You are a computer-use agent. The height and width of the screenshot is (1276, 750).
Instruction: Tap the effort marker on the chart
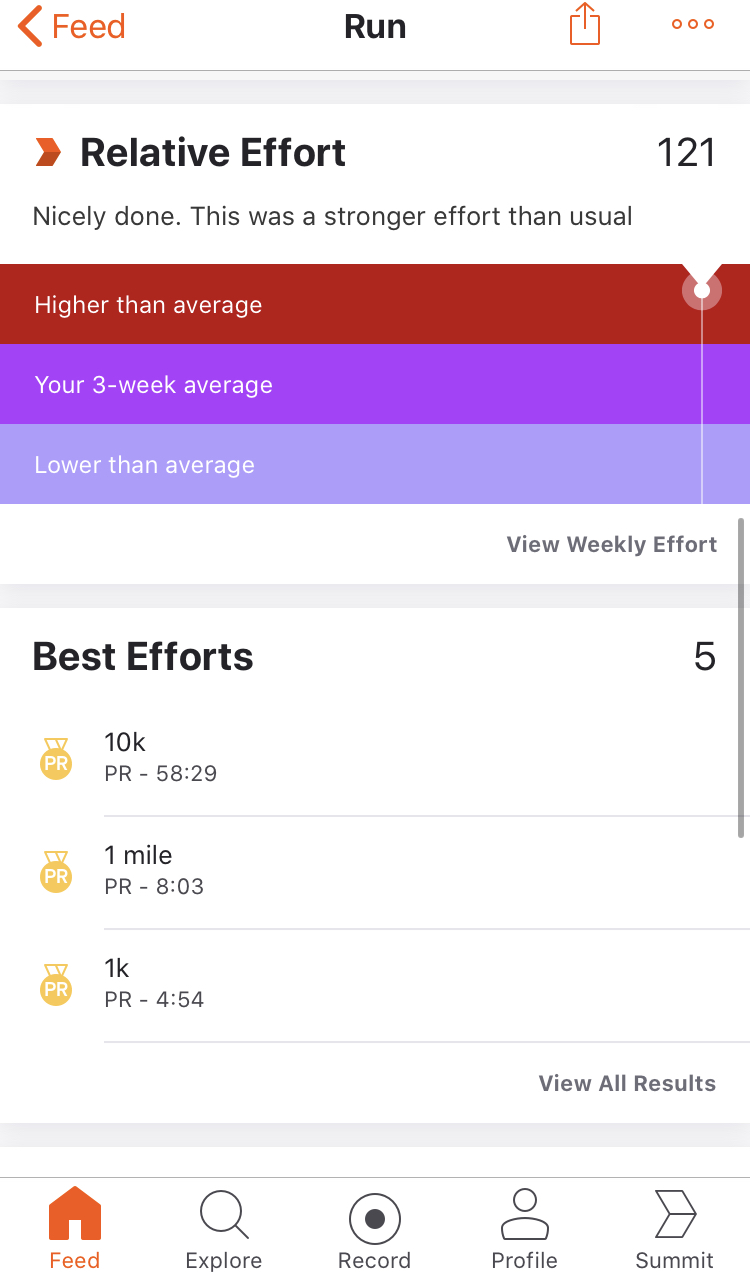[x=702, y=290]
